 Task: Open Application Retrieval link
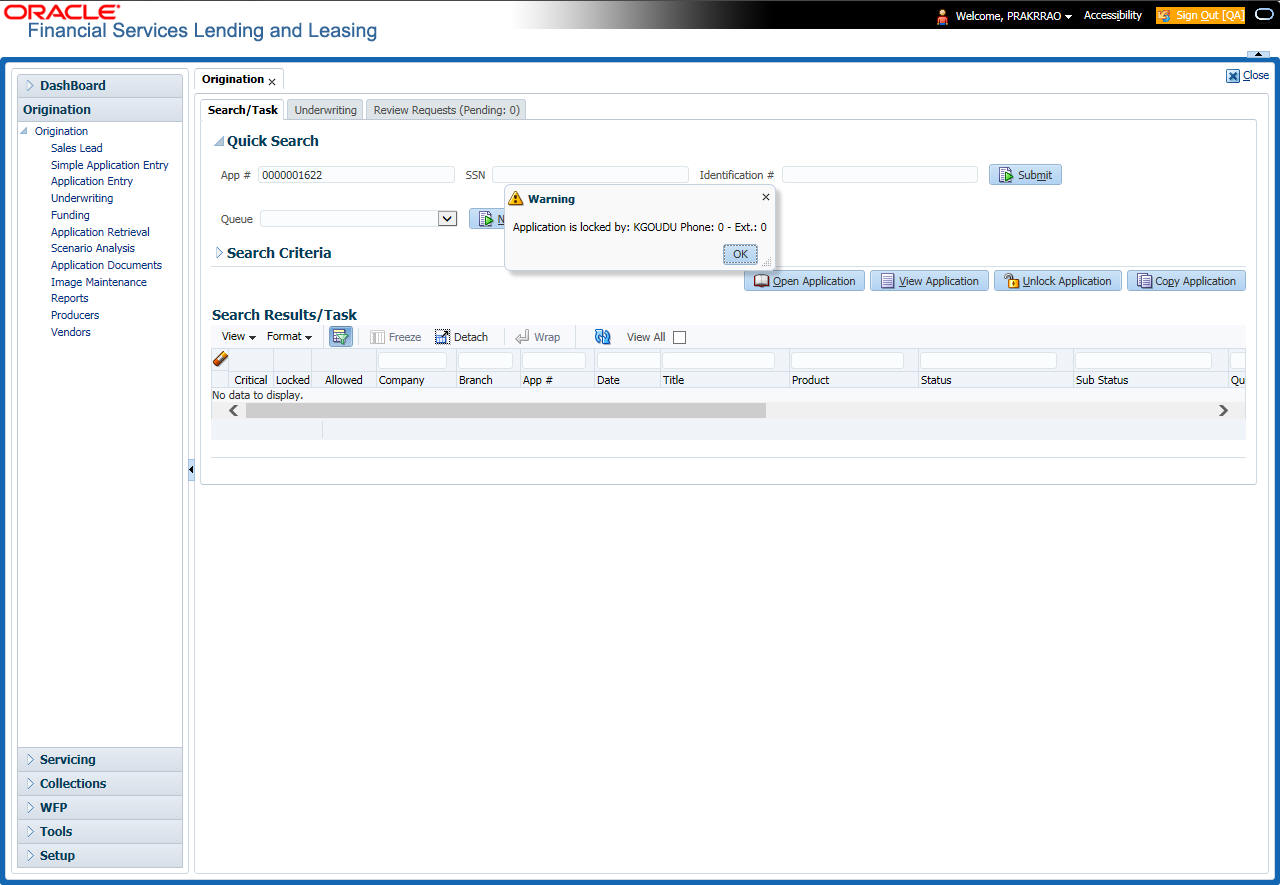click(x=100, y=232)
